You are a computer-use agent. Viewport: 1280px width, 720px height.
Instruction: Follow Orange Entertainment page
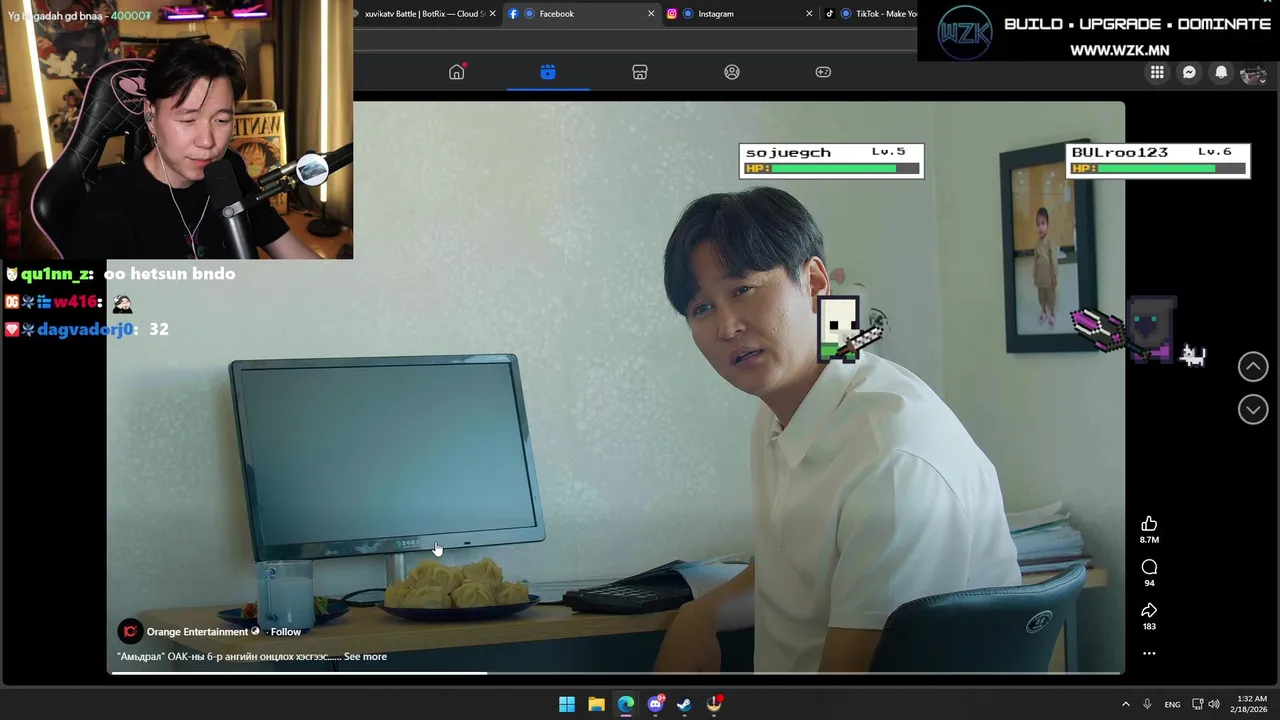tap(285, 632)
